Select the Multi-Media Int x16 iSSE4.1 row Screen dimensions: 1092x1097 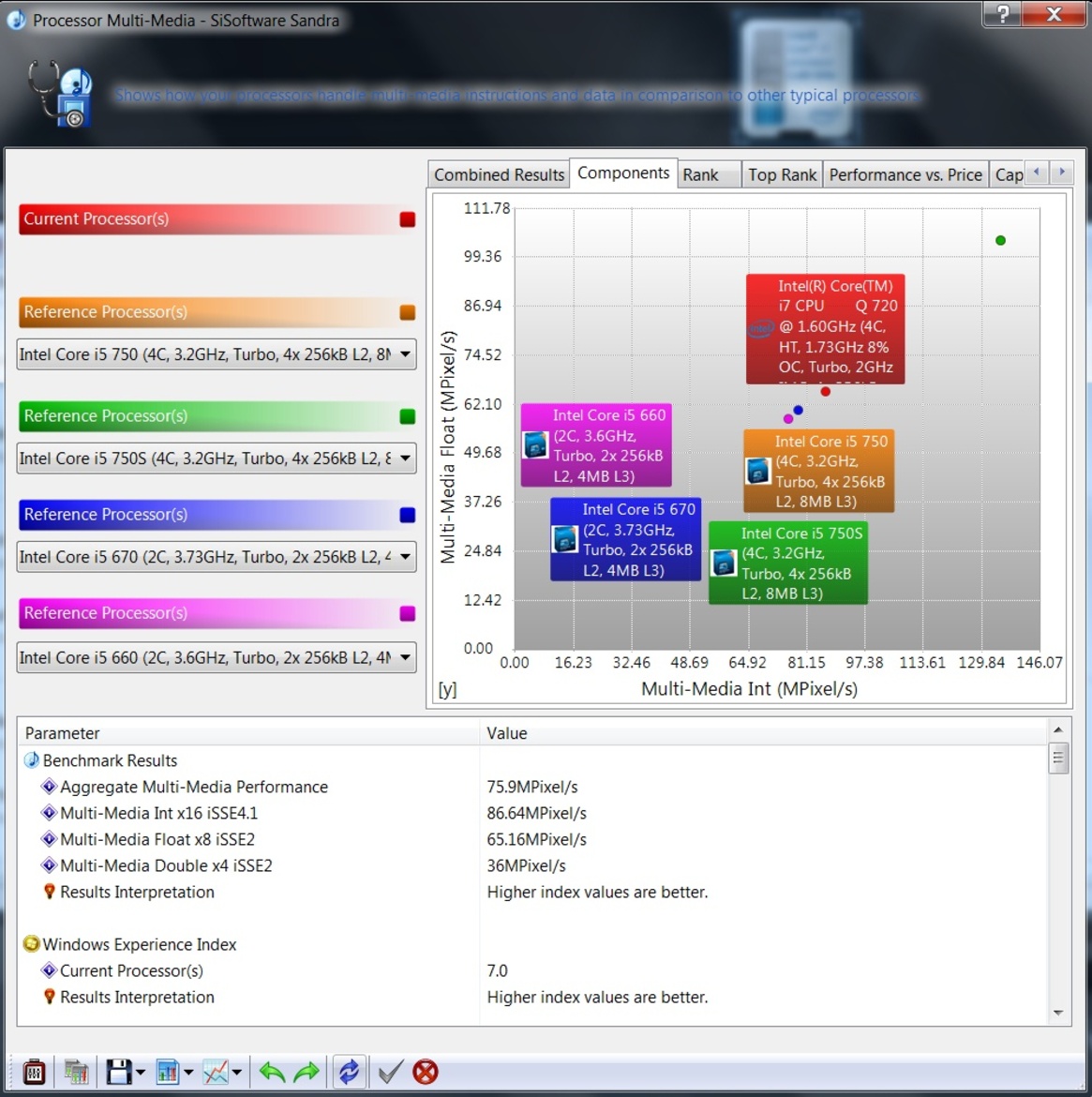pos(531,813)
